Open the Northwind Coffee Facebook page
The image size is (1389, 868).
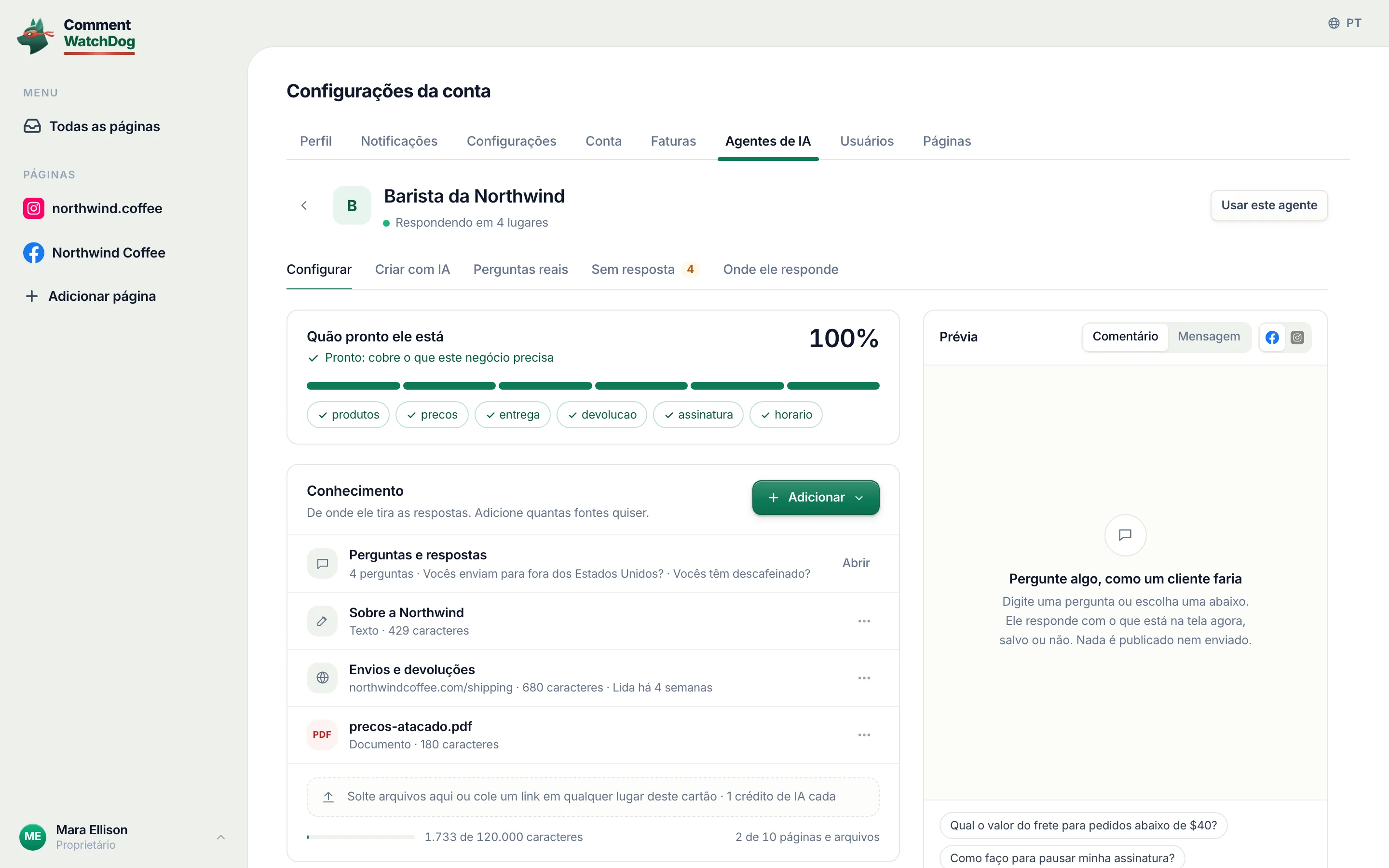[95, 253]
